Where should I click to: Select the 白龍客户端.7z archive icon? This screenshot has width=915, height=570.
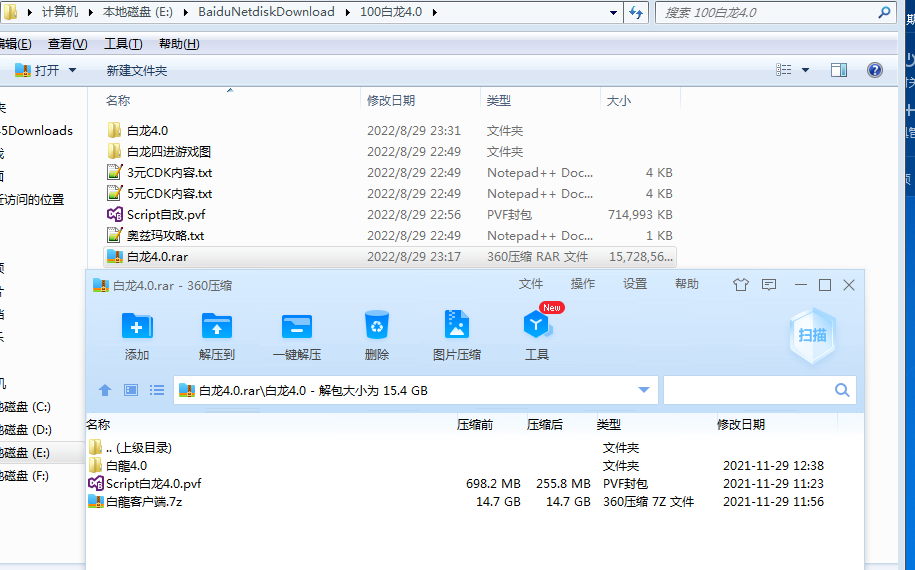[x=96, y=501]
